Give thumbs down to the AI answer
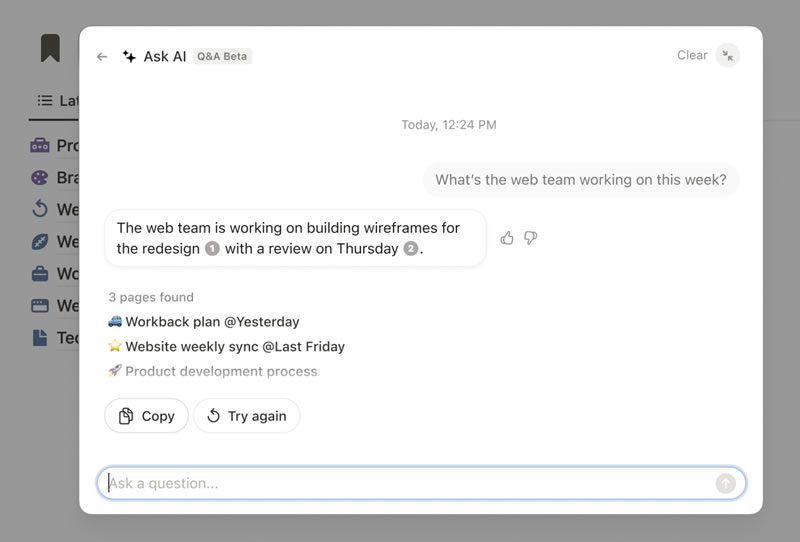The width and height of the screenshot is (800, 542). (x=531, y=238)
